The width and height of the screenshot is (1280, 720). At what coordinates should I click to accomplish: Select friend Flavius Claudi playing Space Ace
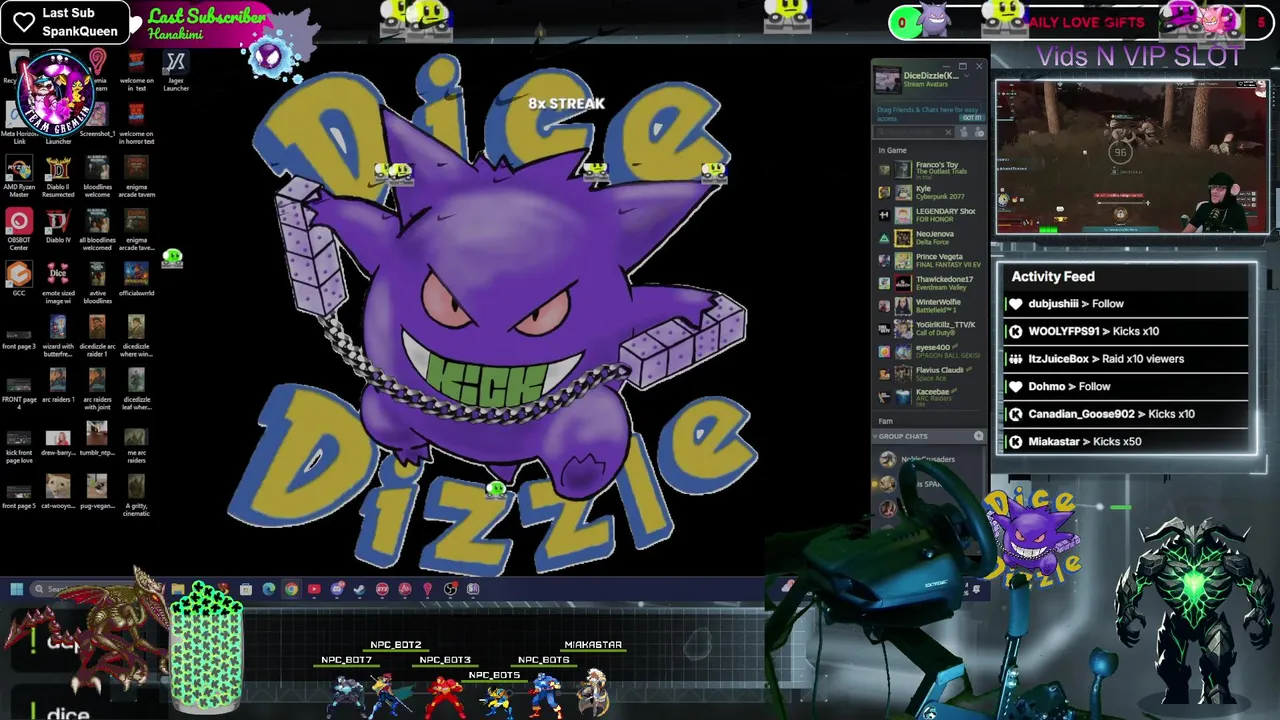point(930,374)
